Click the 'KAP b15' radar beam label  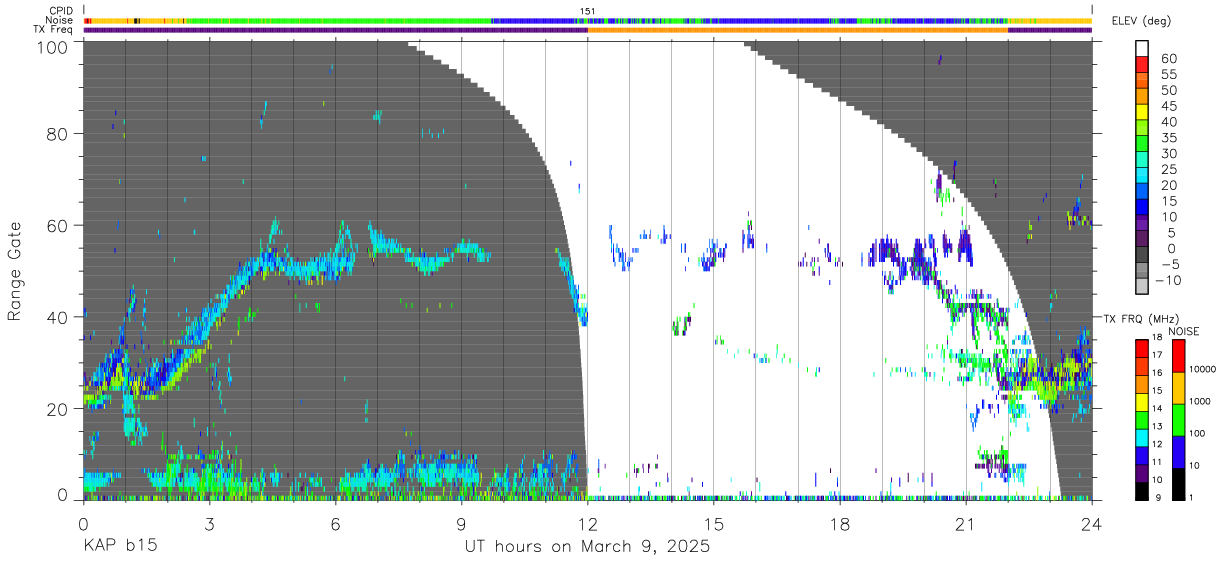[119, 547]
